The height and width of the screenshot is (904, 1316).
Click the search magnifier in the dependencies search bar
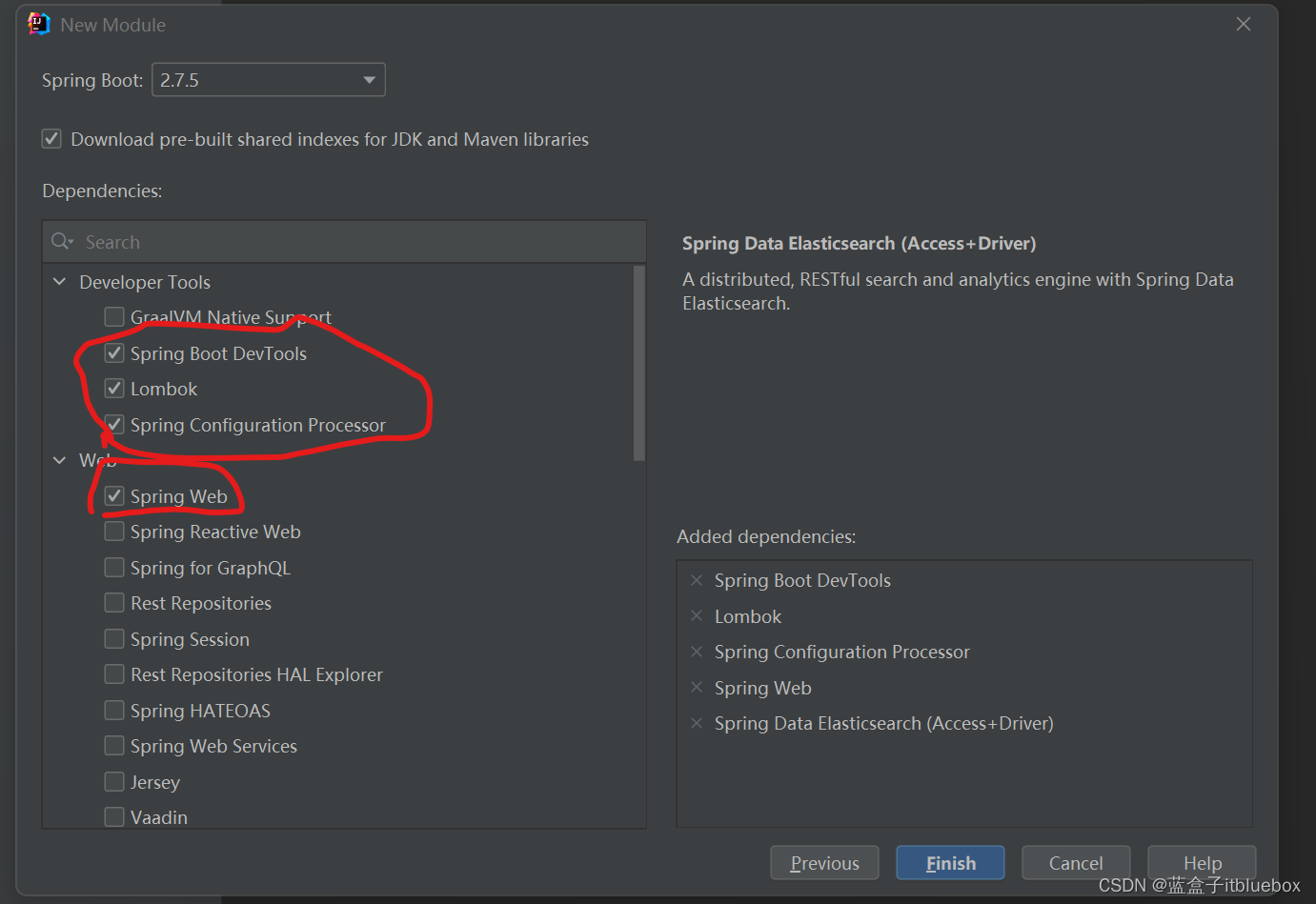pyautogui.click(x=61, y=241)
